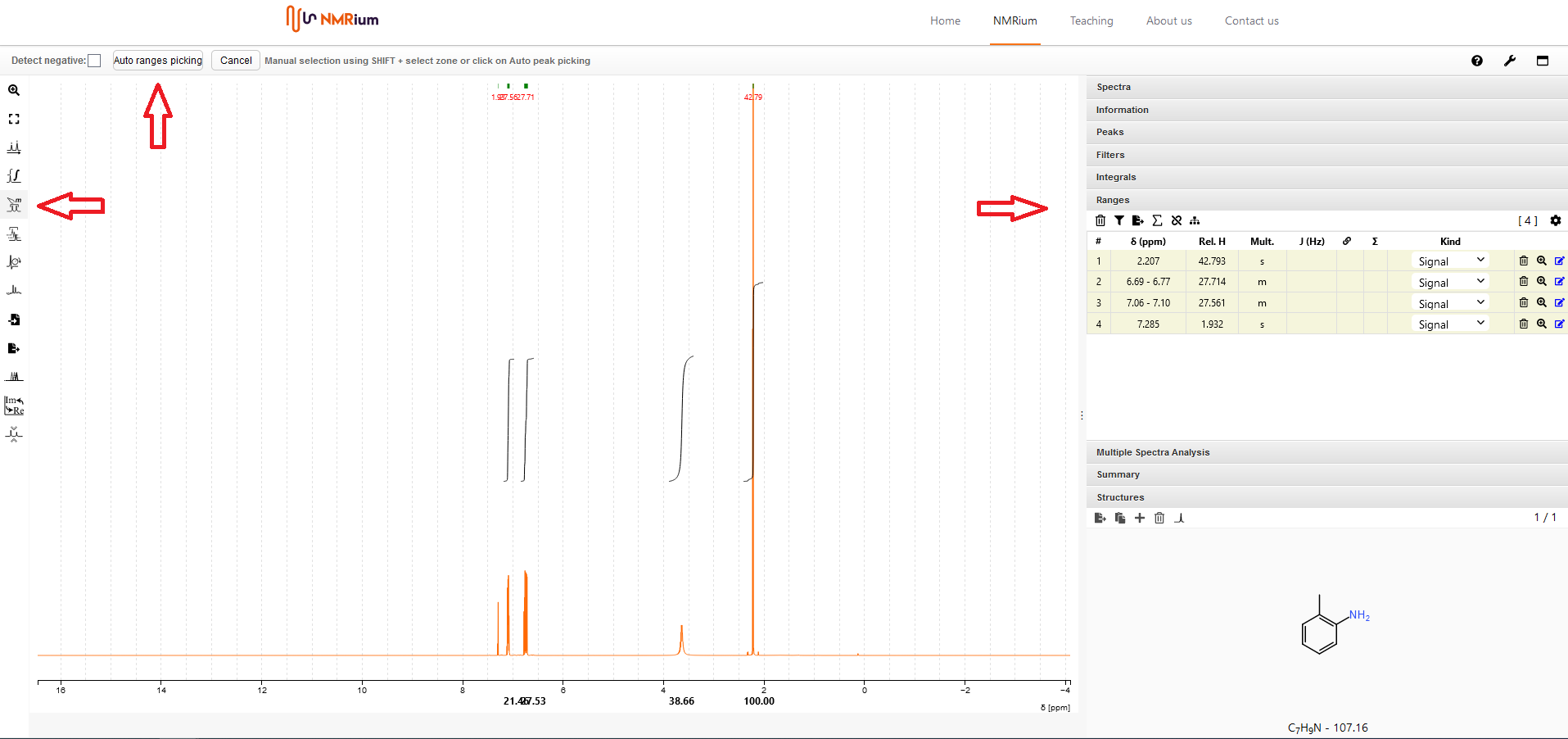Click the NMRium logo
Image resolution: width=1568 pixels, height=739 pixels.
pyautogui.click(x=332, y=19)
